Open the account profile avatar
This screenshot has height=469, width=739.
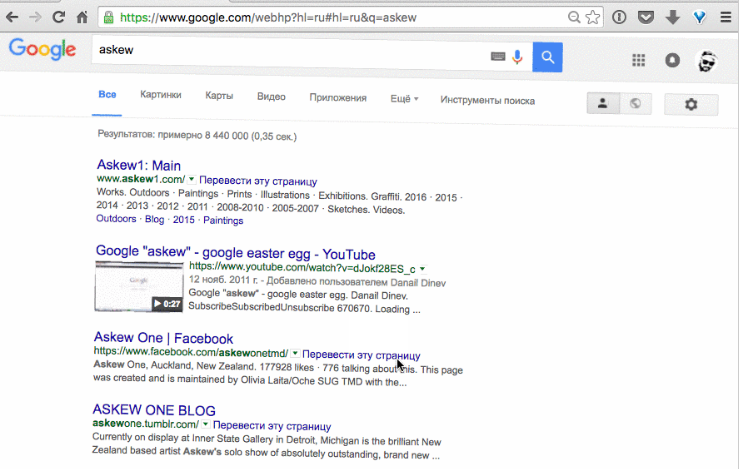[707, 61]
